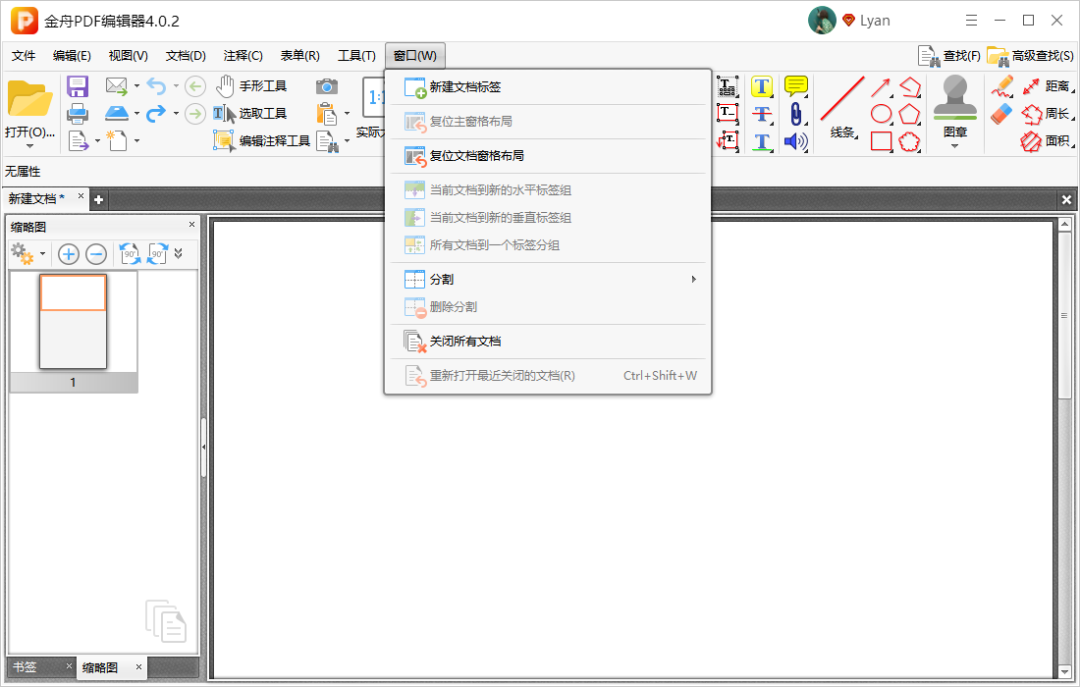Click the 打开(O)... open folder button

[x=30, y=110]
